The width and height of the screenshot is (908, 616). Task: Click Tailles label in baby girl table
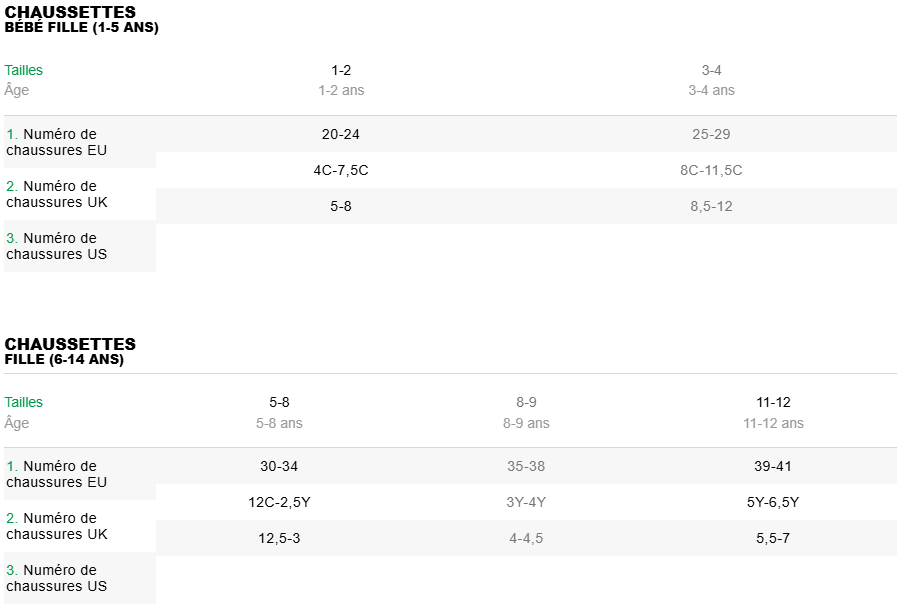point(24,71)
